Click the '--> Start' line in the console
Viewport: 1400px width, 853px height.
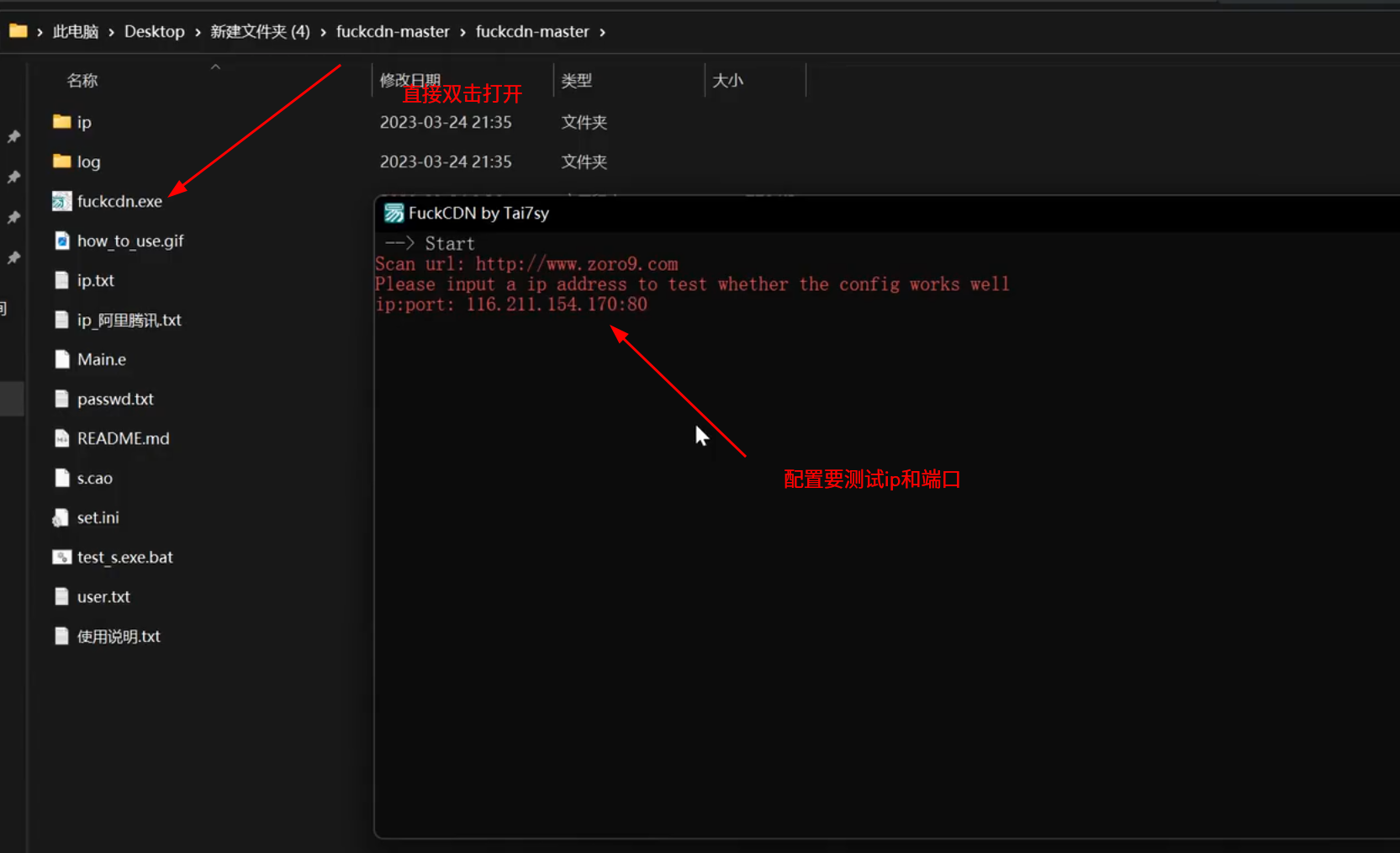[x=430, y=243]
